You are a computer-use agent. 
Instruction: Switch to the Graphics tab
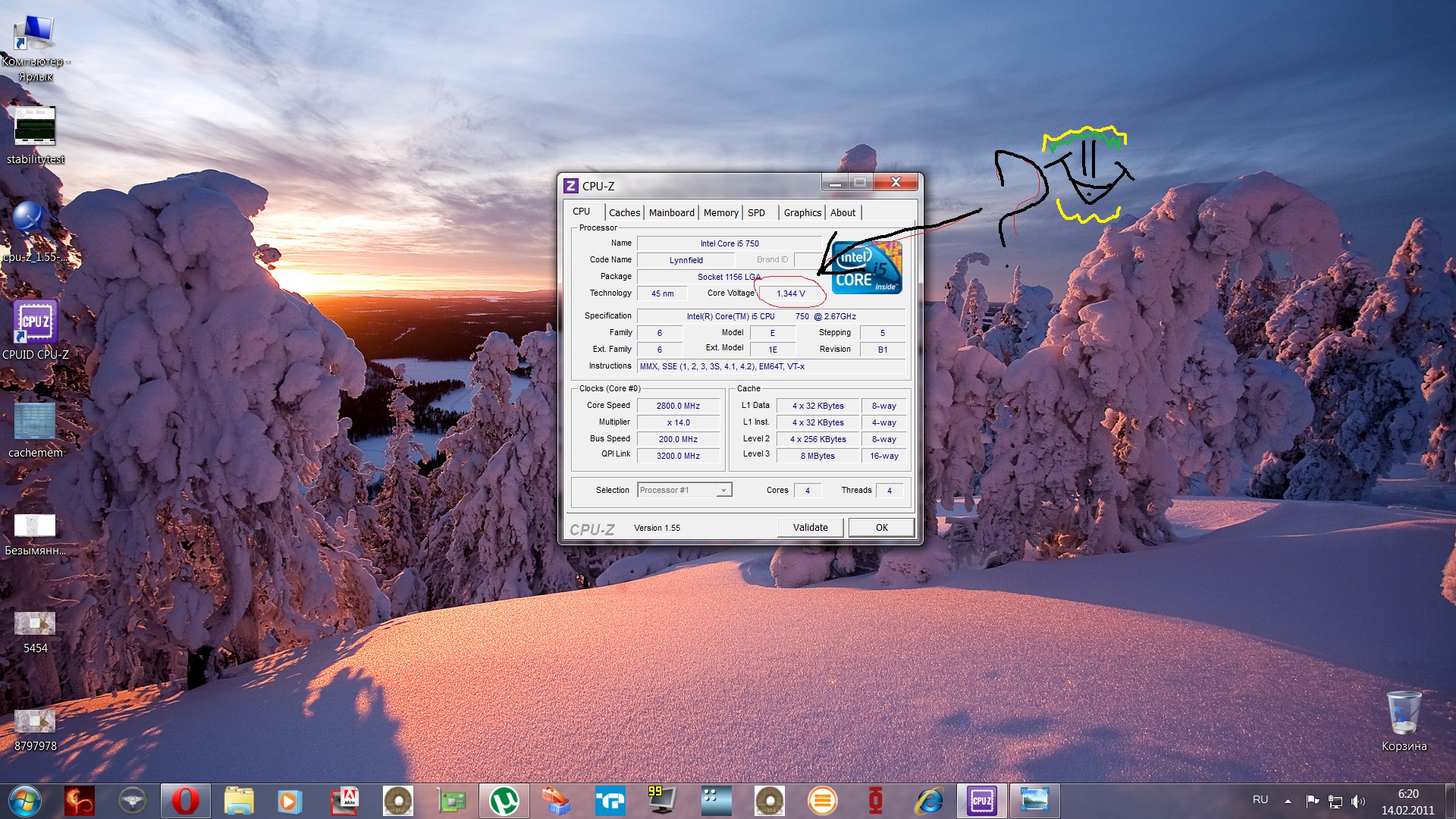(x=802, y=213)
